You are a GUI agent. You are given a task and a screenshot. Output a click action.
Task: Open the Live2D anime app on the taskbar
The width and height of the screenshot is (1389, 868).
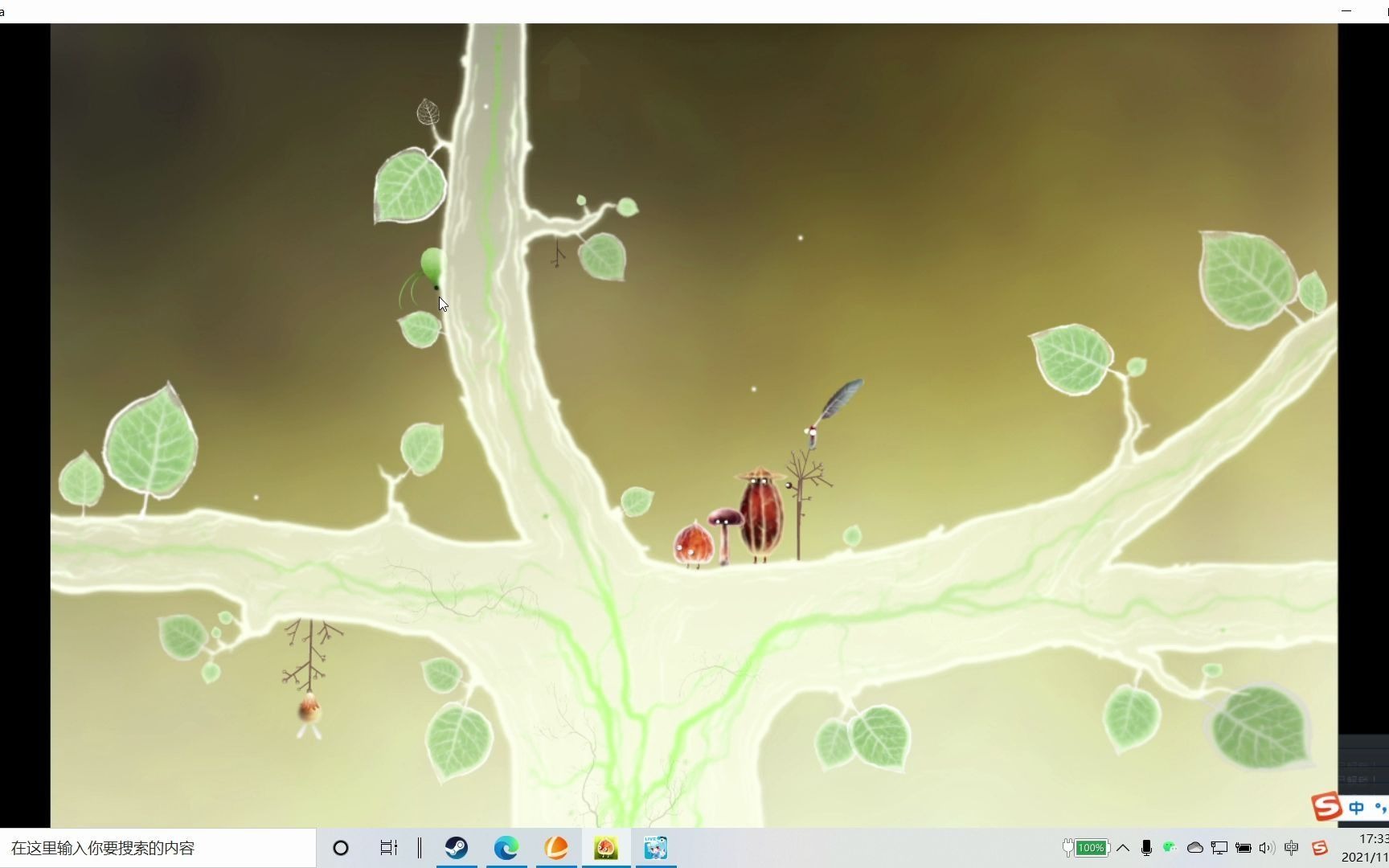click(656, 848)
